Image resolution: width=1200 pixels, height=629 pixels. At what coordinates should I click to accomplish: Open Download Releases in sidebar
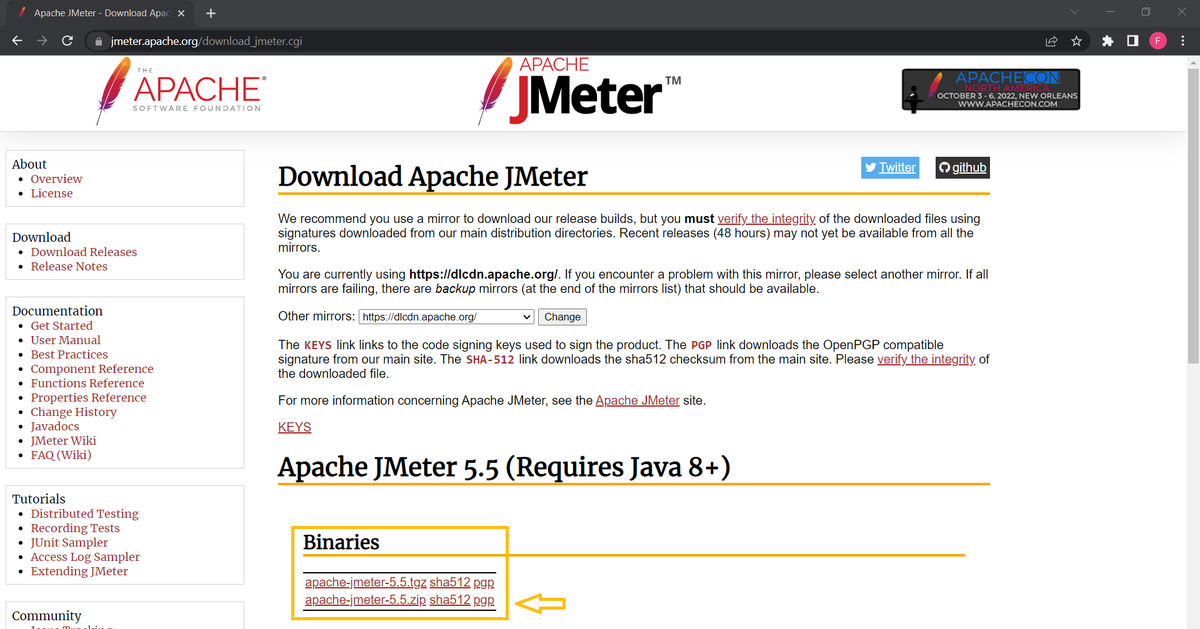tap(84, 252)
